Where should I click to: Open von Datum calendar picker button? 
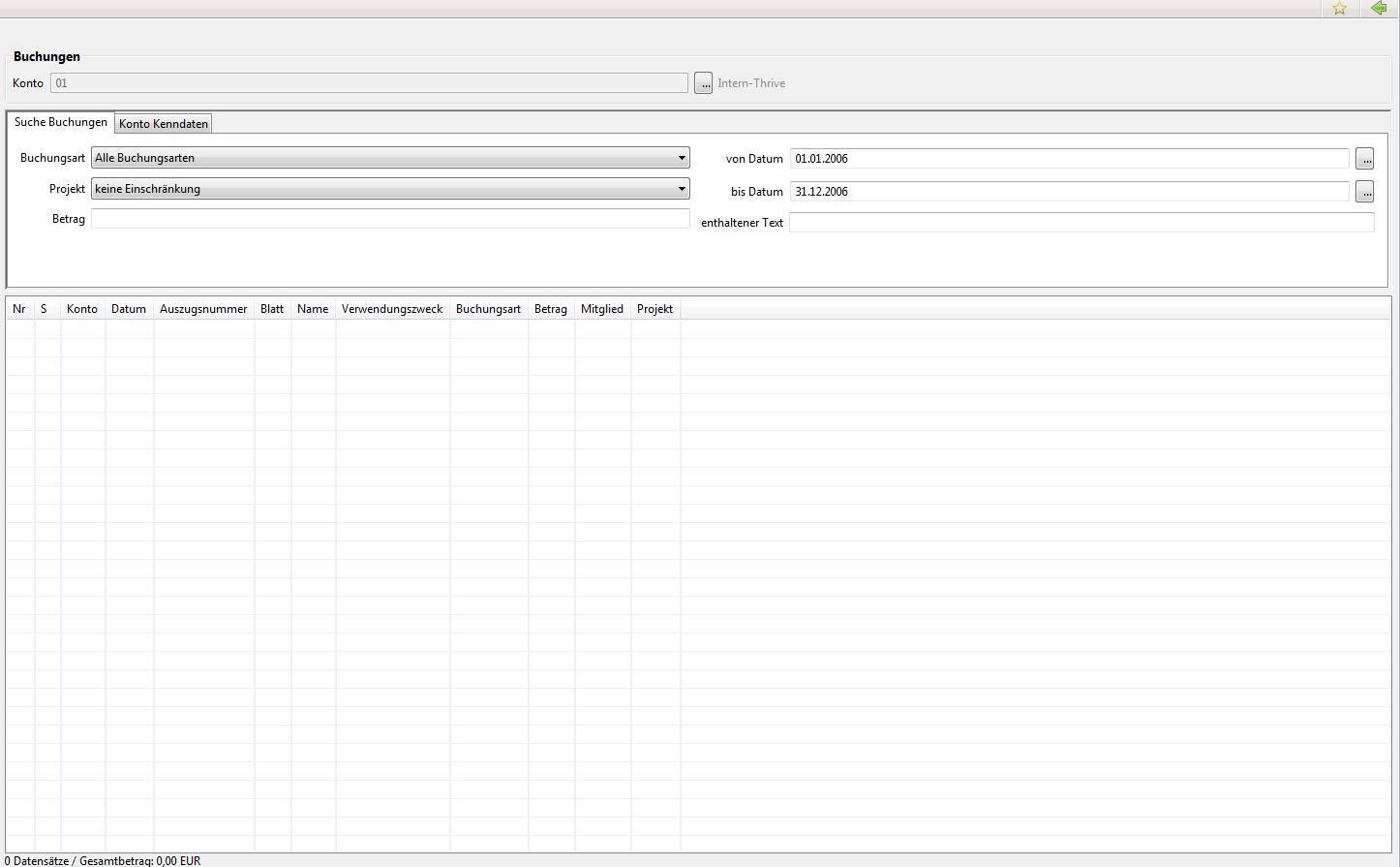(1364, 159)
